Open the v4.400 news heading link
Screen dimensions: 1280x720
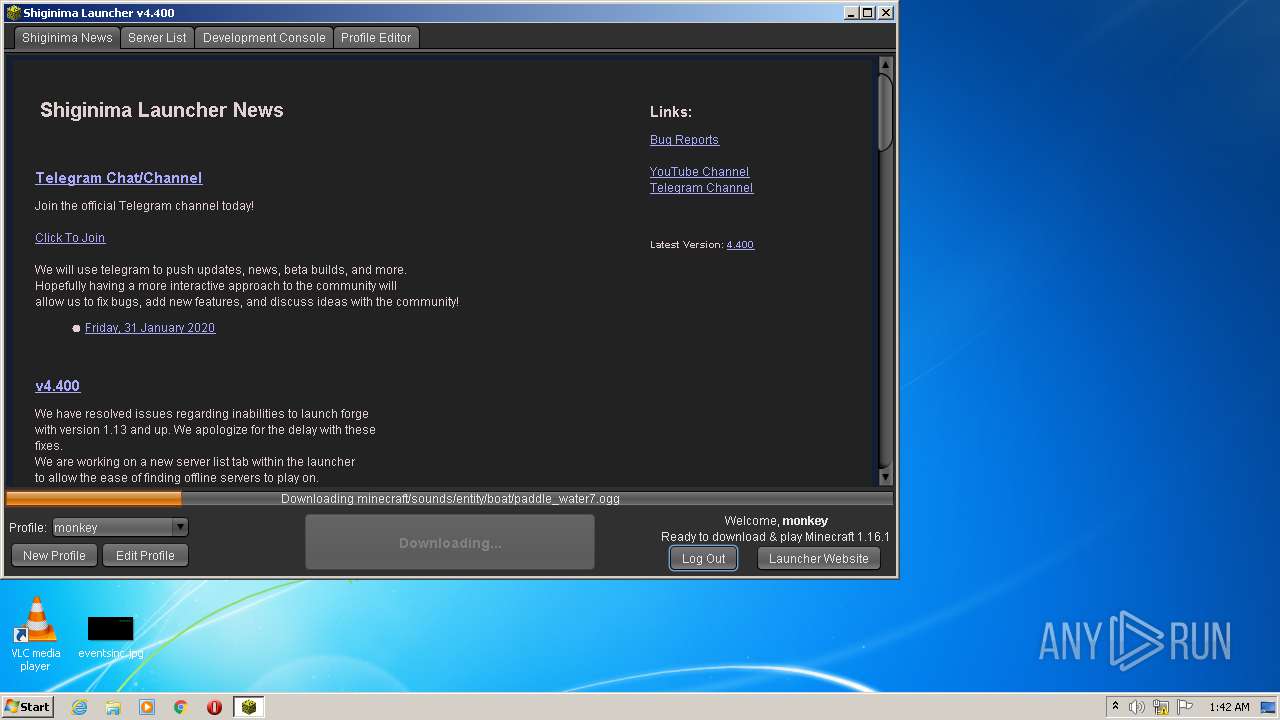(x=57, y=386)
